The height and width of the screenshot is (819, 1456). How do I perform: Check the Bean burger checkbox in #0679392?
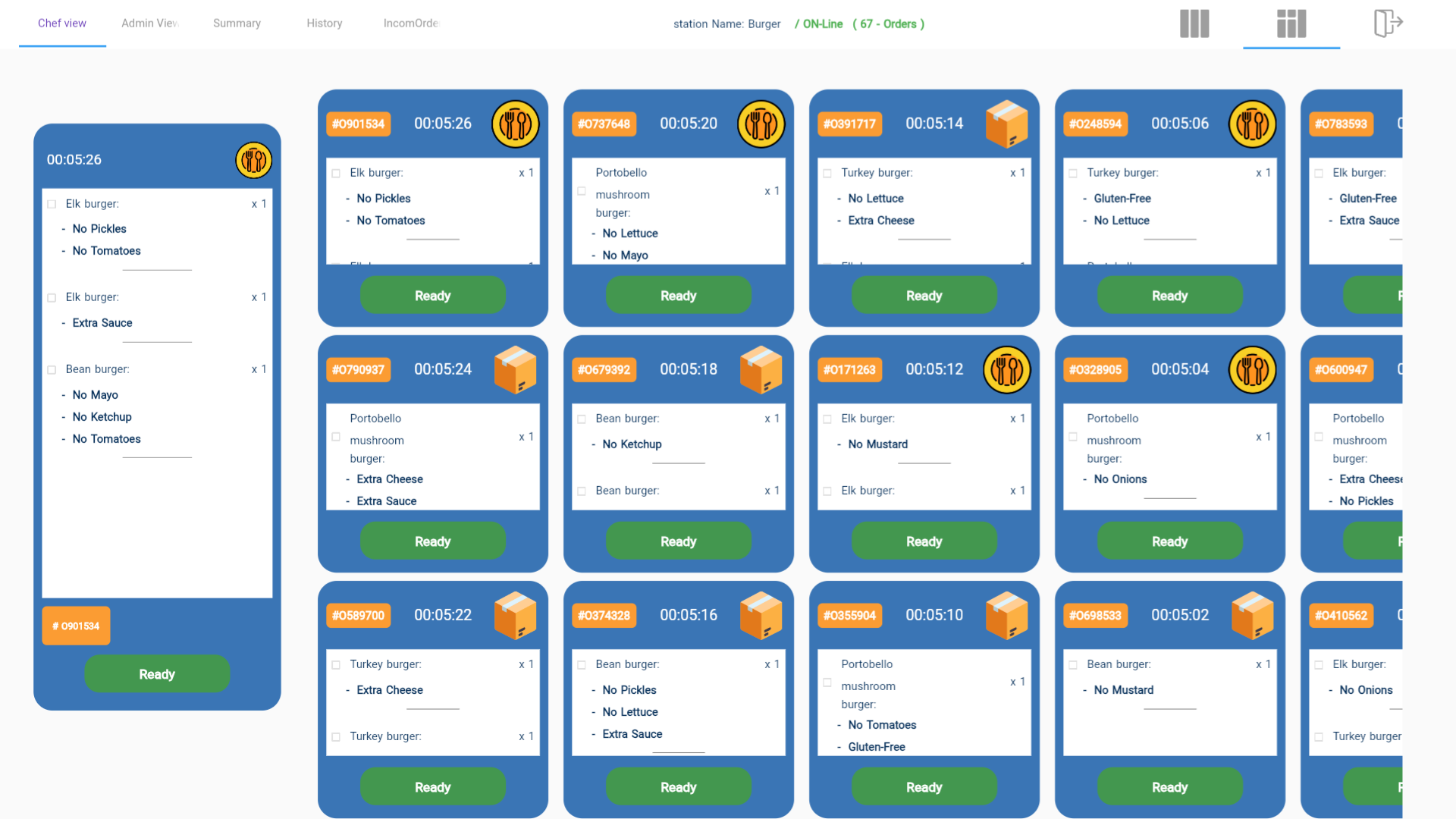582,418
